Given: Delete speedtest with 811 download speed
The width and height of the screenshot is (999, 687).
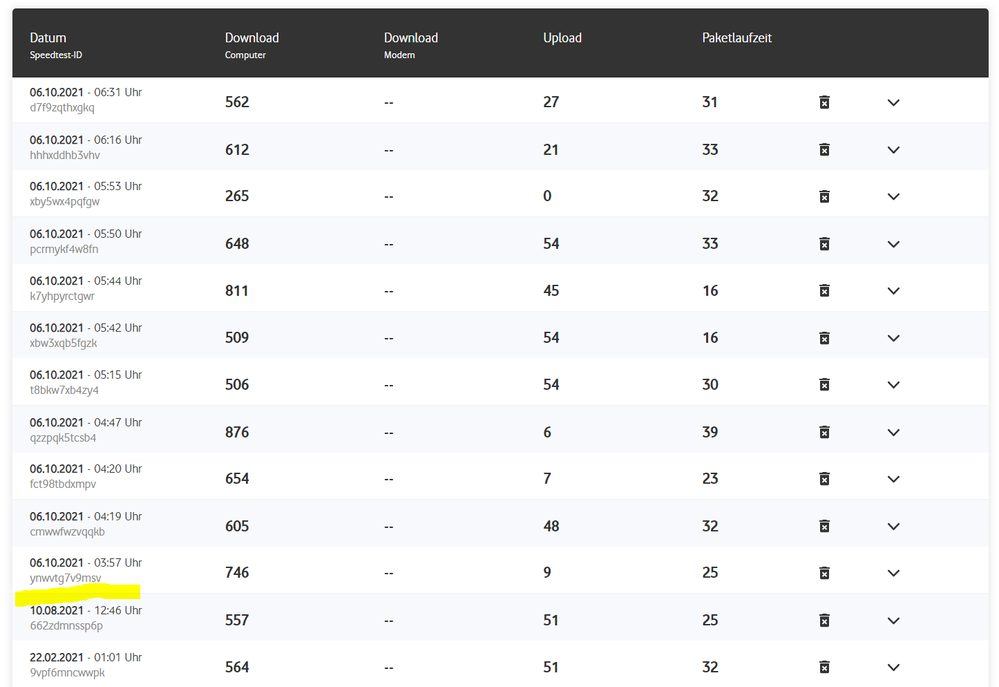Looking at the screenshot, I should click(824, 291).
